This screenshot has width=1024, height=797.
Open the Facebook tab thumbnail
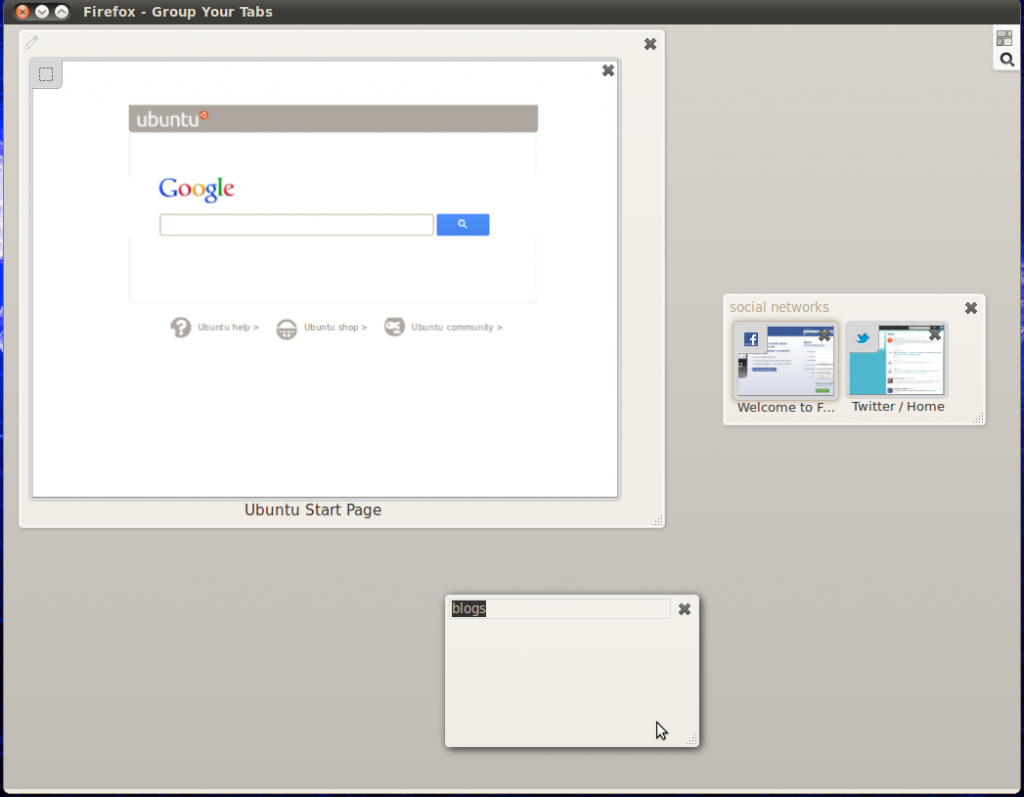[x=786, y=361]
